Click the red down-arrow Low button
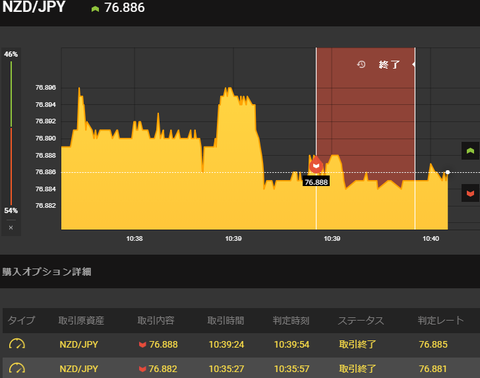 [x=470, y=193]
